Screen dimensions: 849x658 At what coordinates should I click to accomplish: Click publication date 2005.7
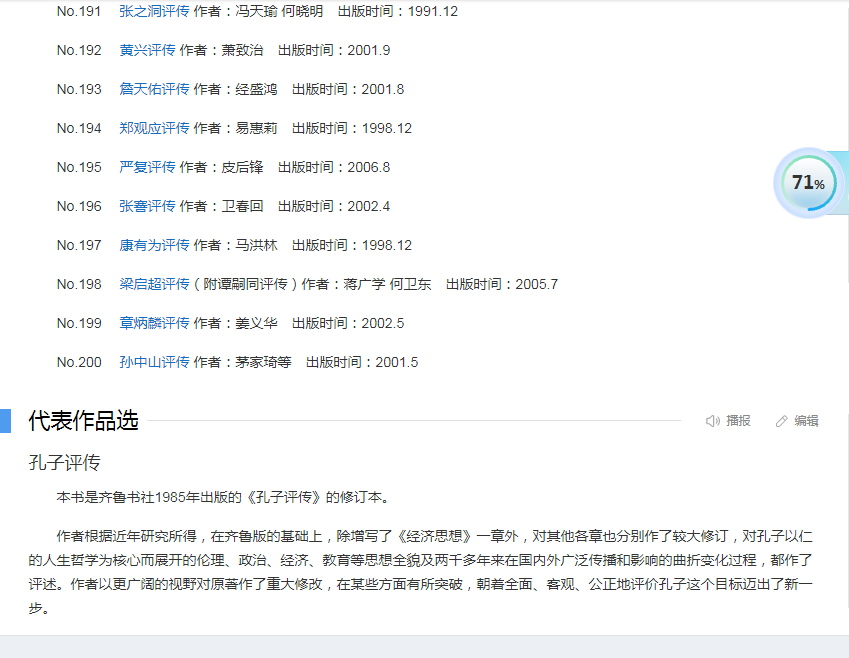click(x=537, y=284)
